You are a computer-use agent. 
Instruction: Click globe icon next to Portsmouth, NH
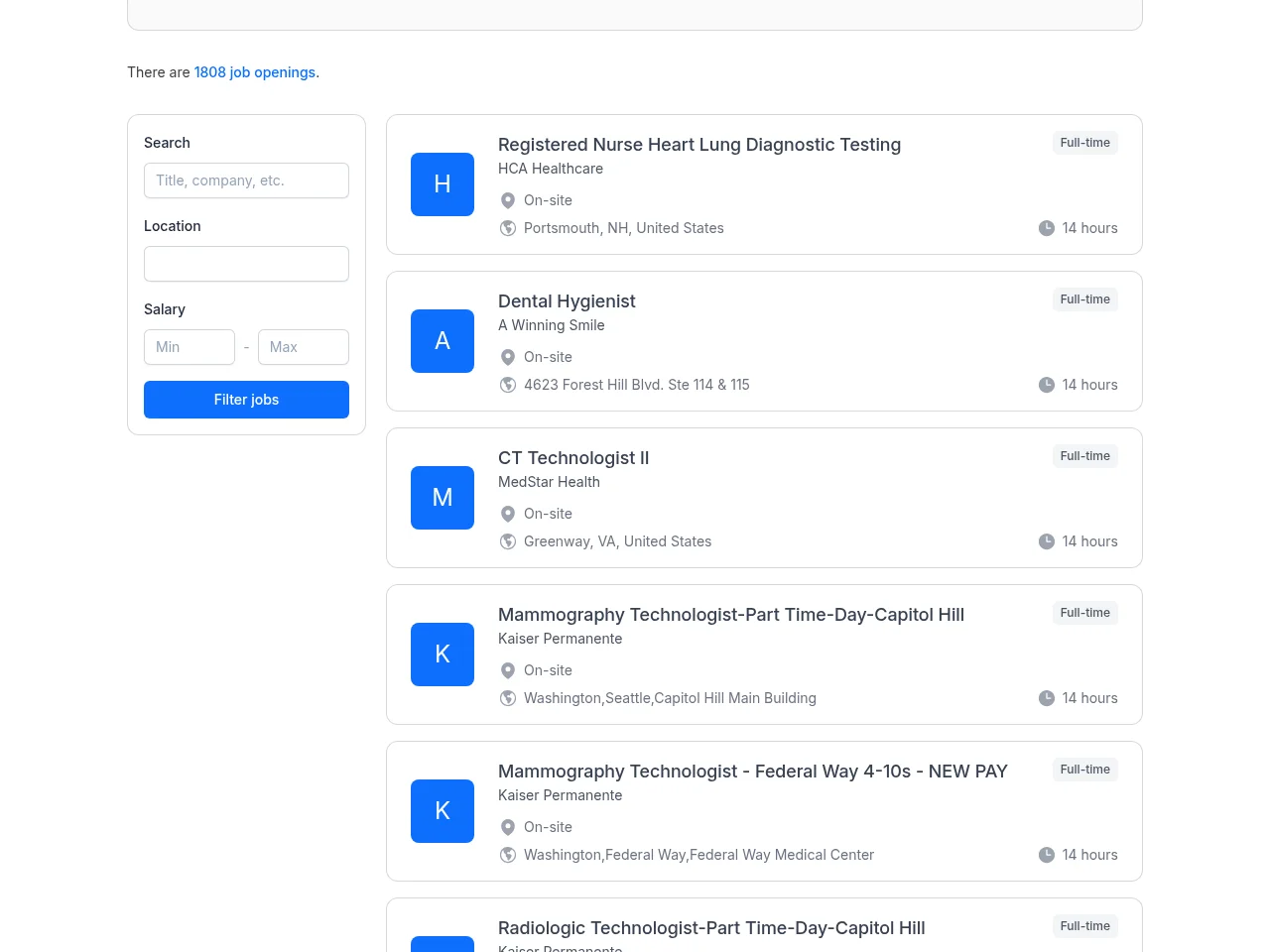point(508,228)
